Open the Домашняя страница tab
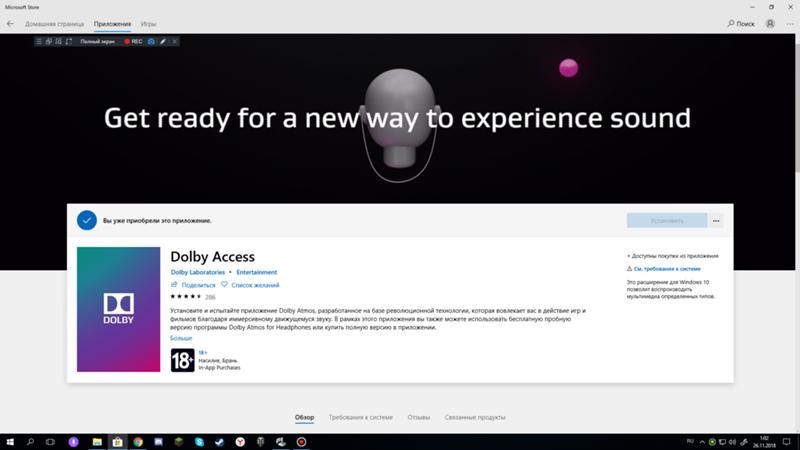 pos(55,24)
